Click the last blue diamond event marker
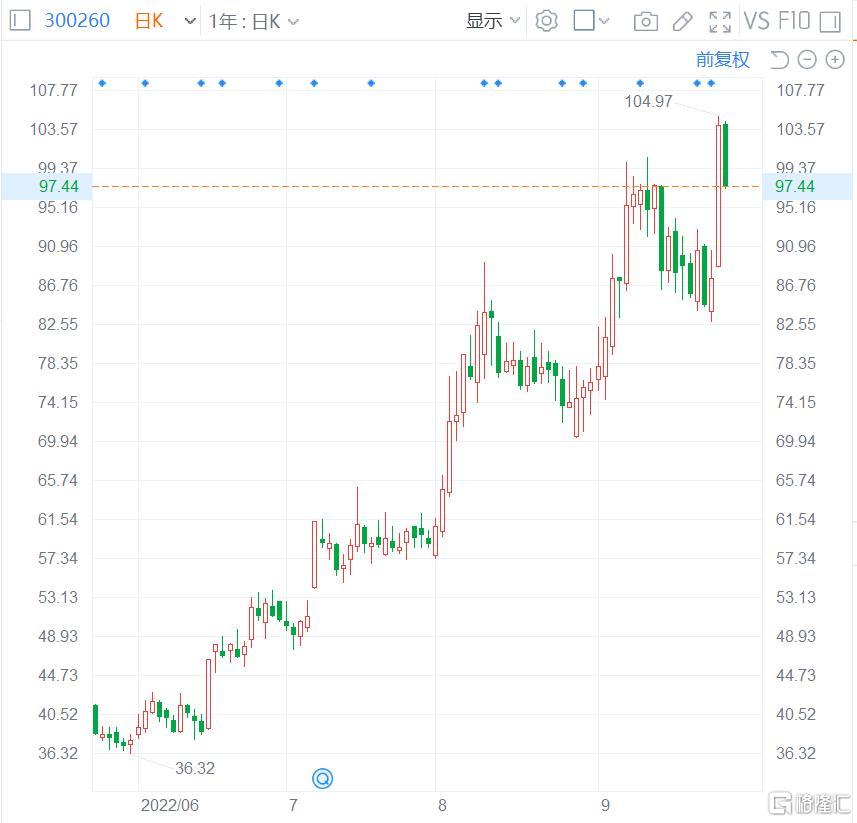 coord(711,83)
